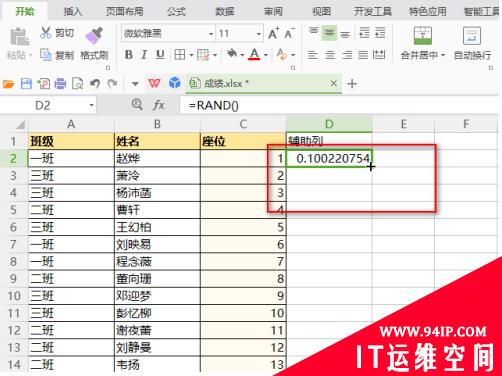Screen dimensions: 502x376
Task: Undo the last action
Action: (95, 83)
